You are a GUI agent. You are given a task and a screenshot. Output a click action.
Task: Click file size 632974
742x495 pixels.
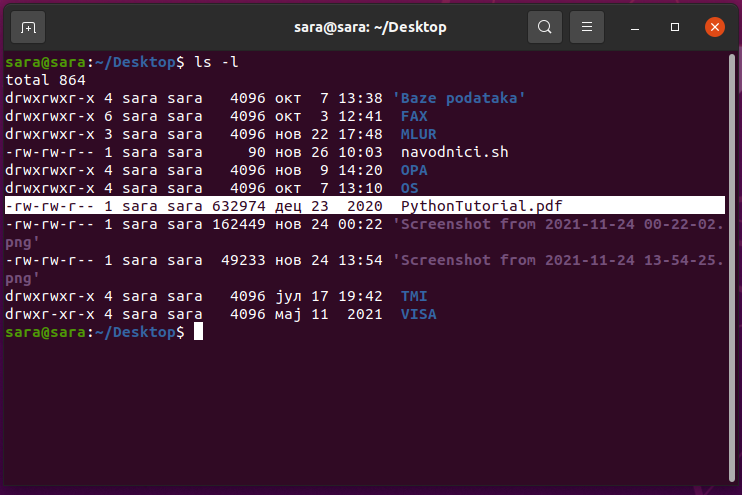(x=238, y=206)
